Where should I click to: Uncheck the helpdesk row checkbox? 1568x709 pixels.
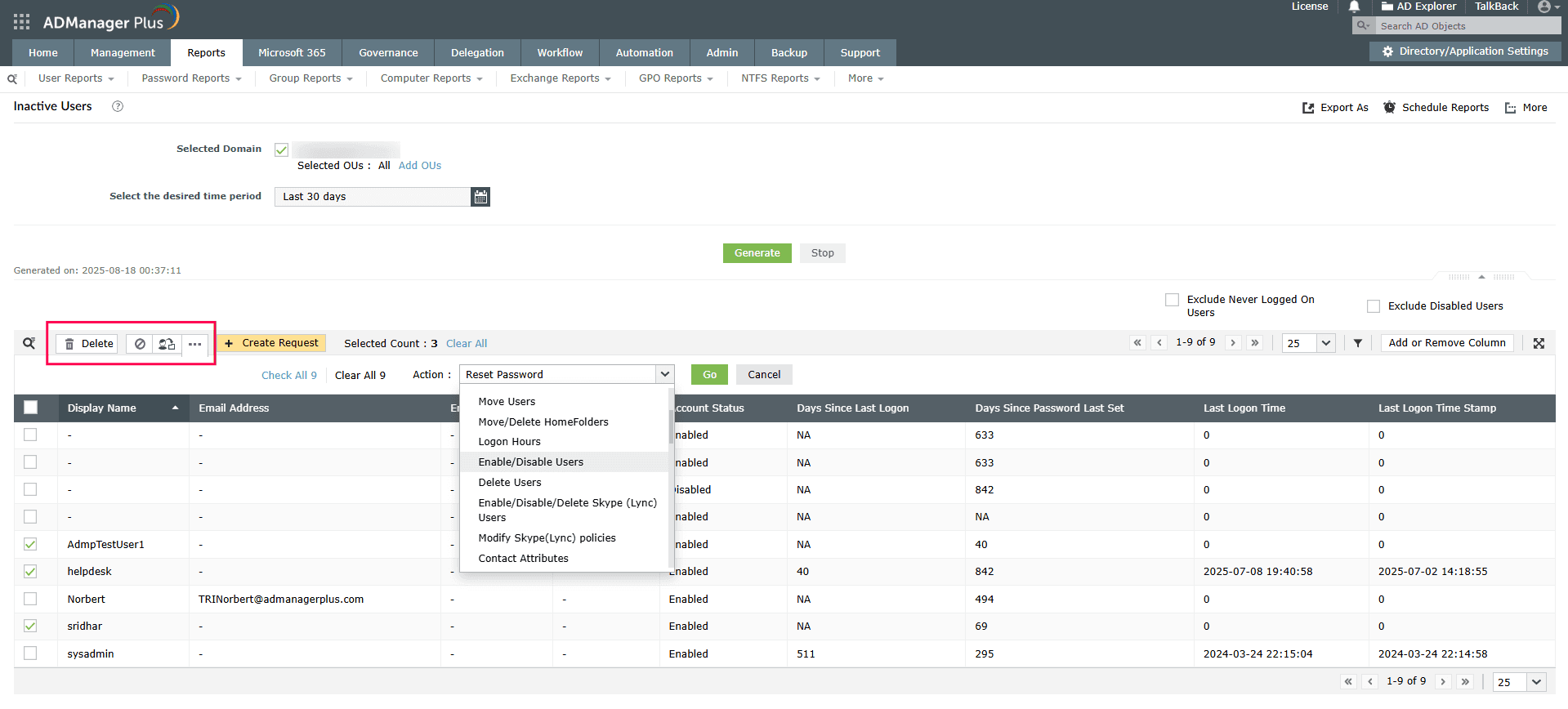30,572
